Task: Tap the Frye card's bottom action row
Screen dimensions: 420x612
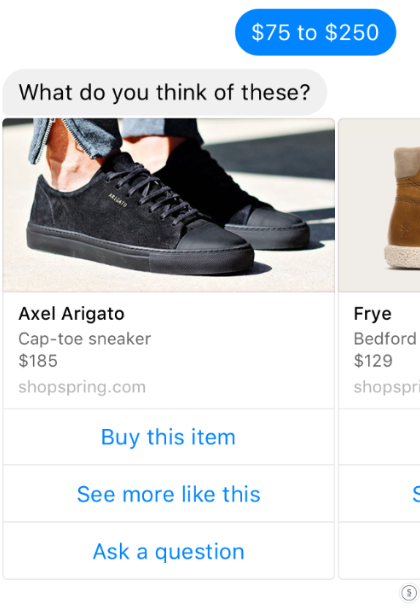Action: click(x=379, y=551)
